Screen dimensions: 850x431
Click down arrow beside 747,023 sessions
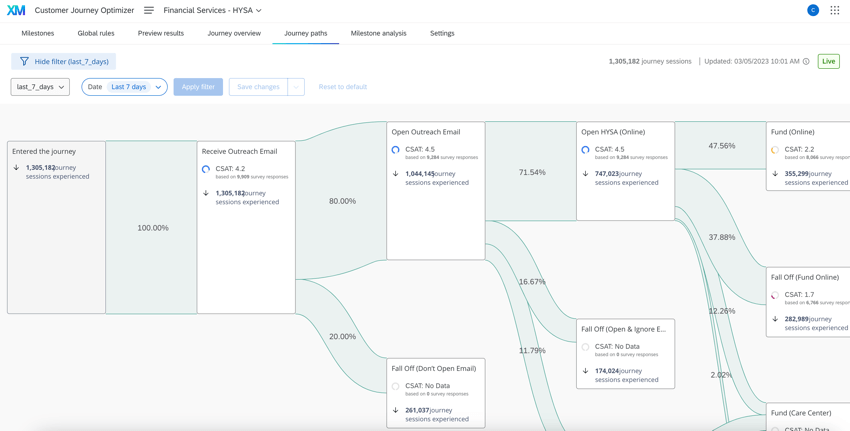coord(585,173)
